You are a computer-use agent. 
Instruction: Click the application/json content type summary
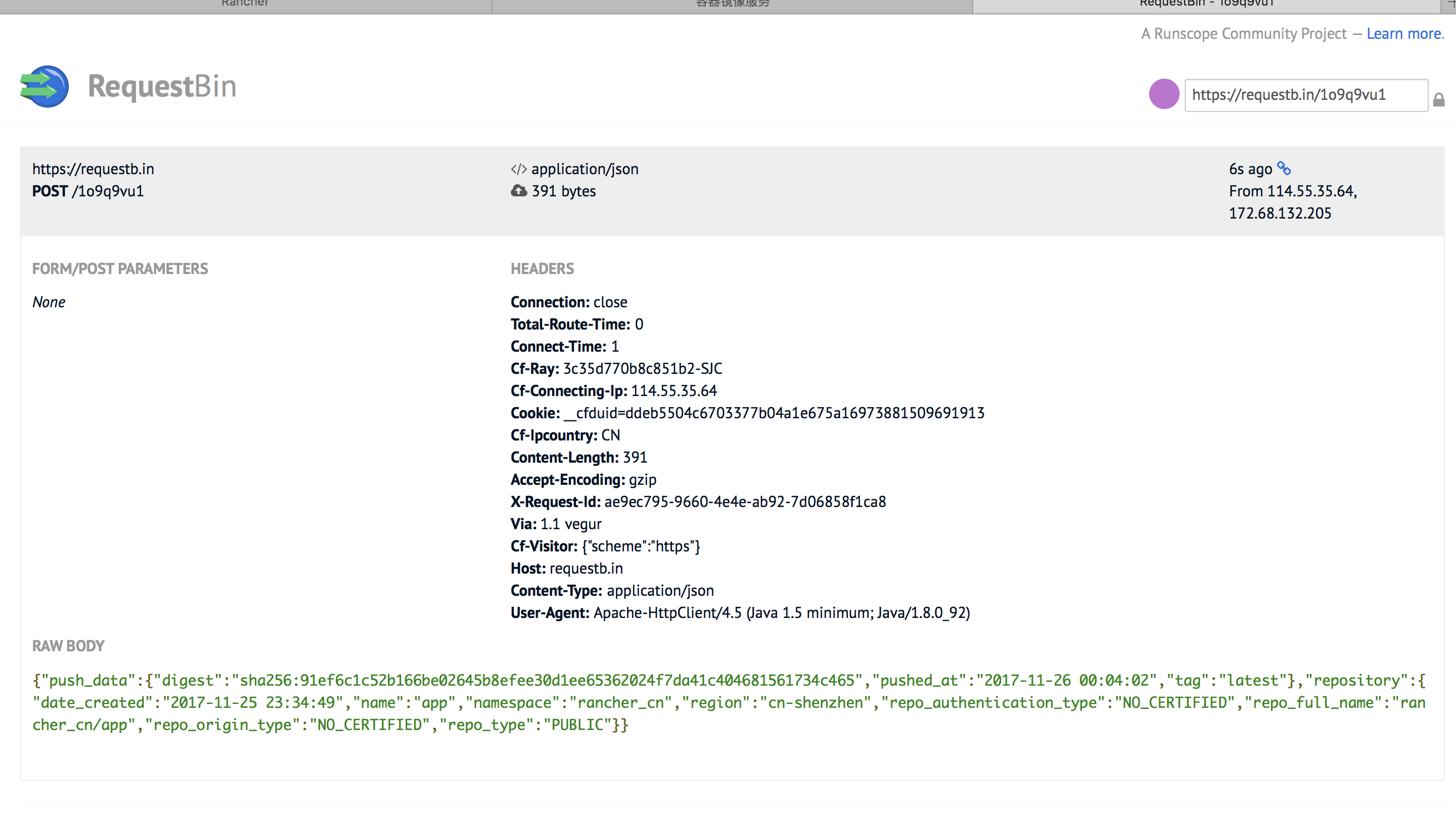click(584, 169)
